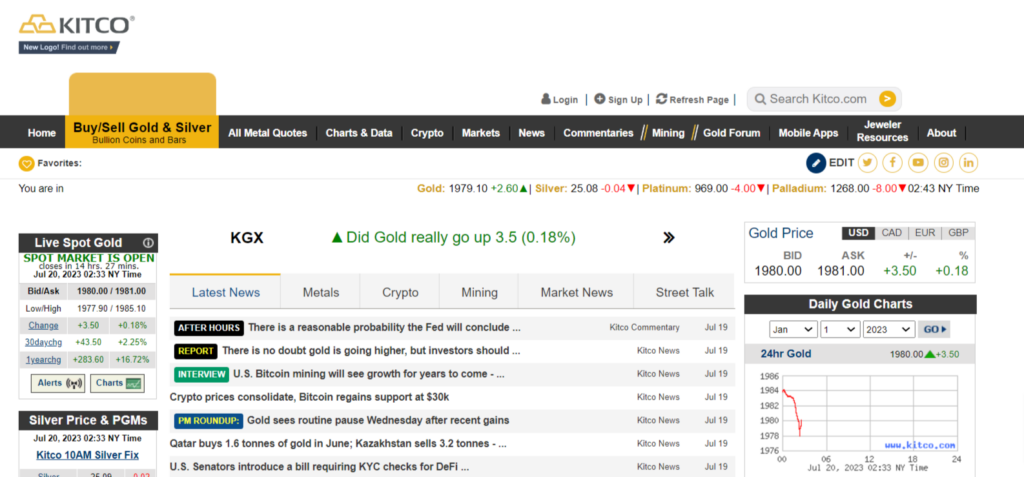Click the Charts button in Live Spot Gold

[118, 383]
